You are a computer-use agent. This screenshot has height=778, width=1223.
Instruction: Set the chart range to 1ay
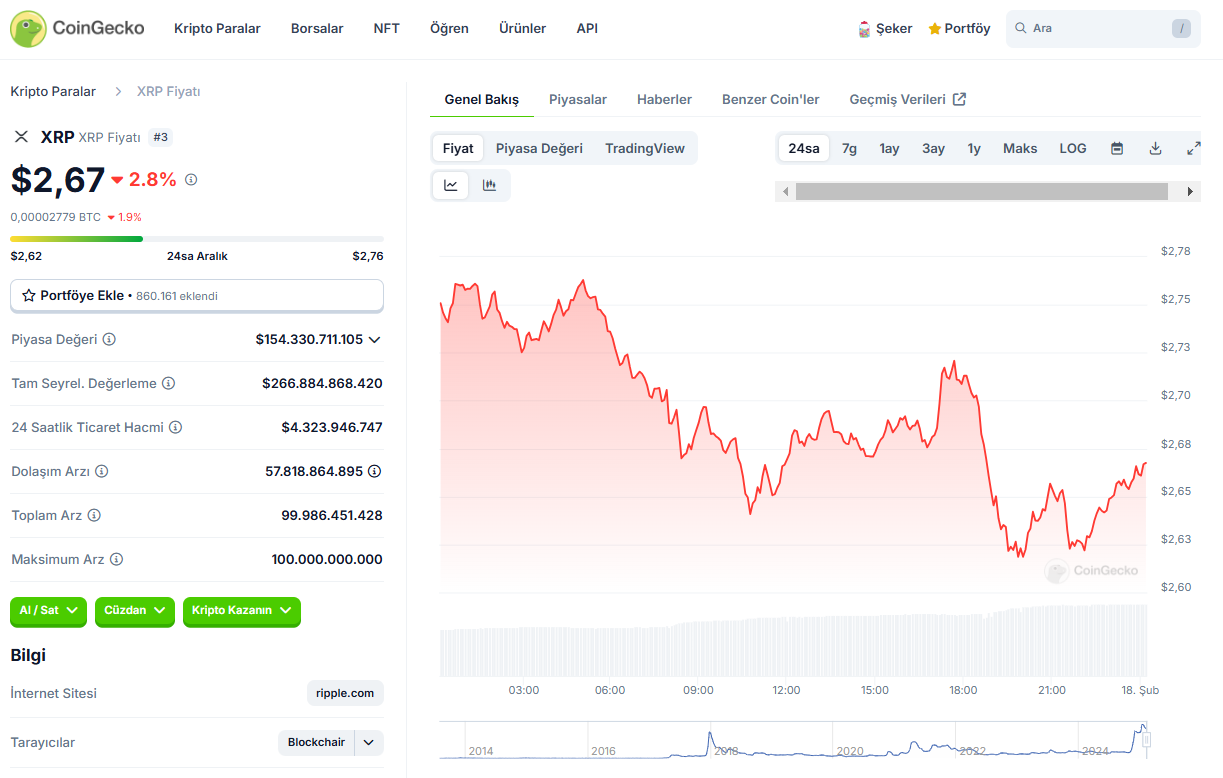pos(889,148)
